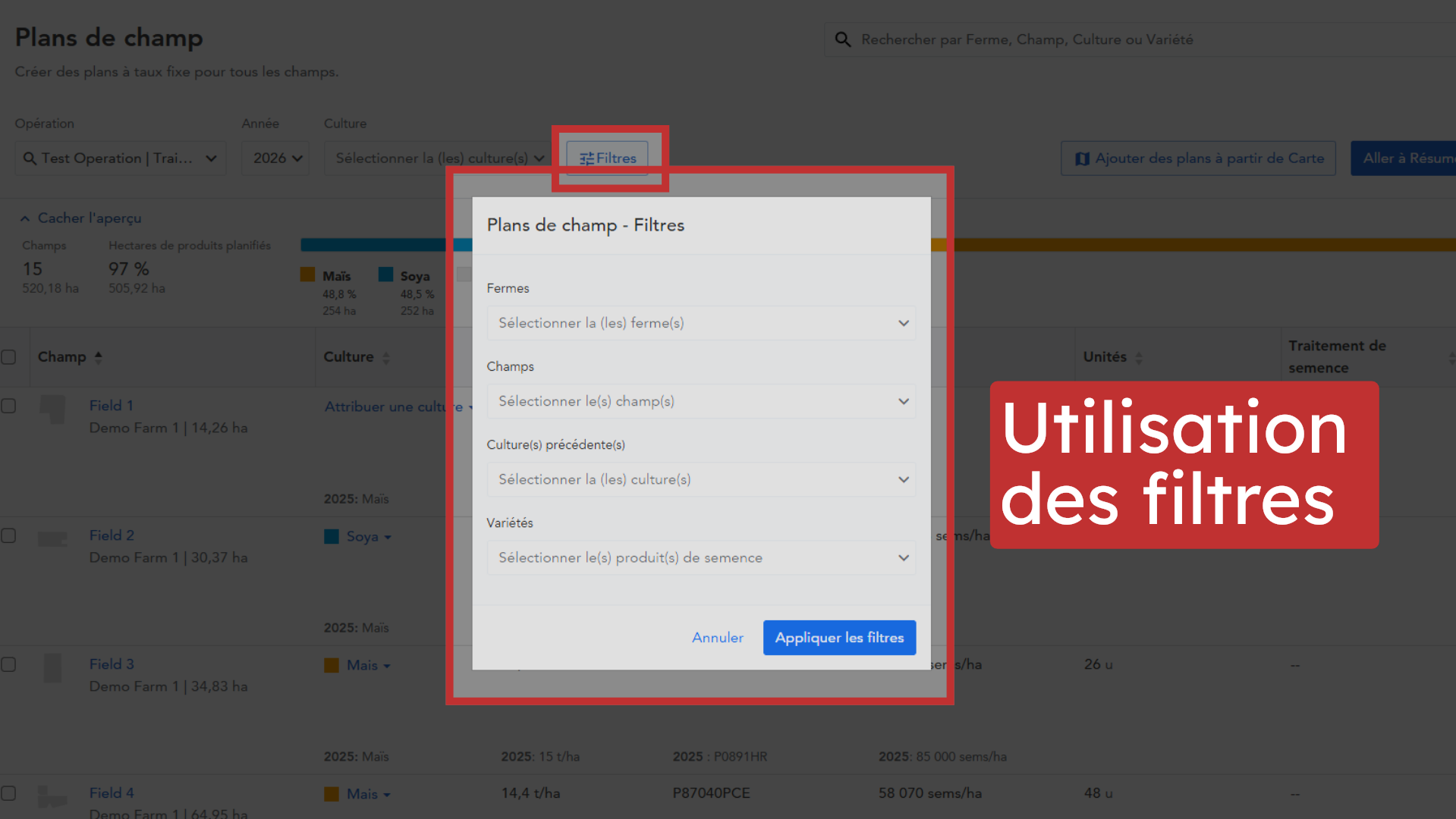Click the sliders icon in Filtres button
Image resolution: width=1456 pixels, height=819 pixels.
coord(586,158)
